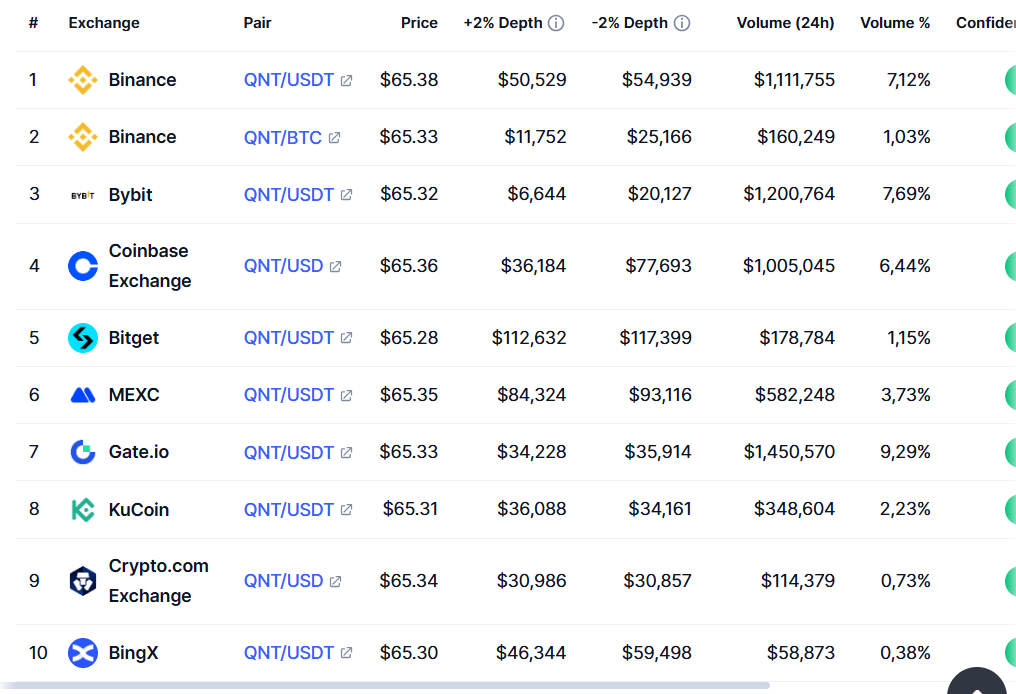Click the Bitget exchange logo
1016x694 pixels.
pyautogui.click(x=83, y=338)
